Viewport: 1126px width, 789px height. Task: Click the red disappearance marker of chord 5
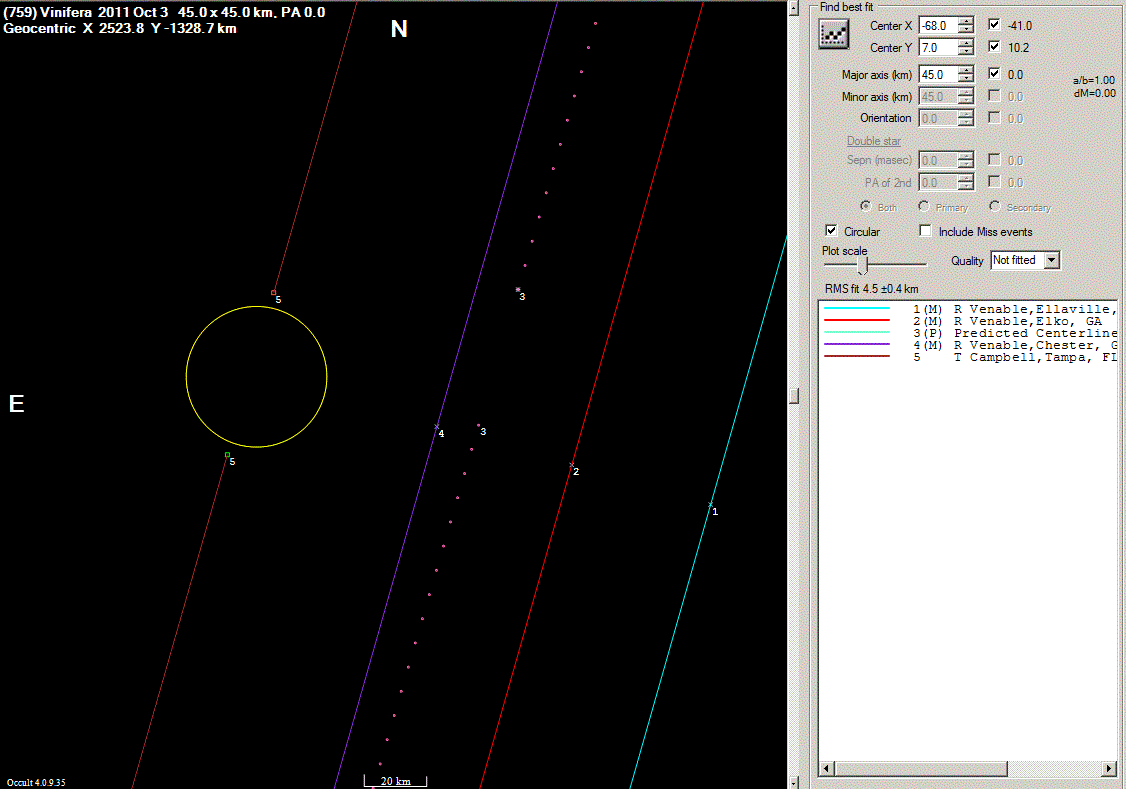click(274, 292)
